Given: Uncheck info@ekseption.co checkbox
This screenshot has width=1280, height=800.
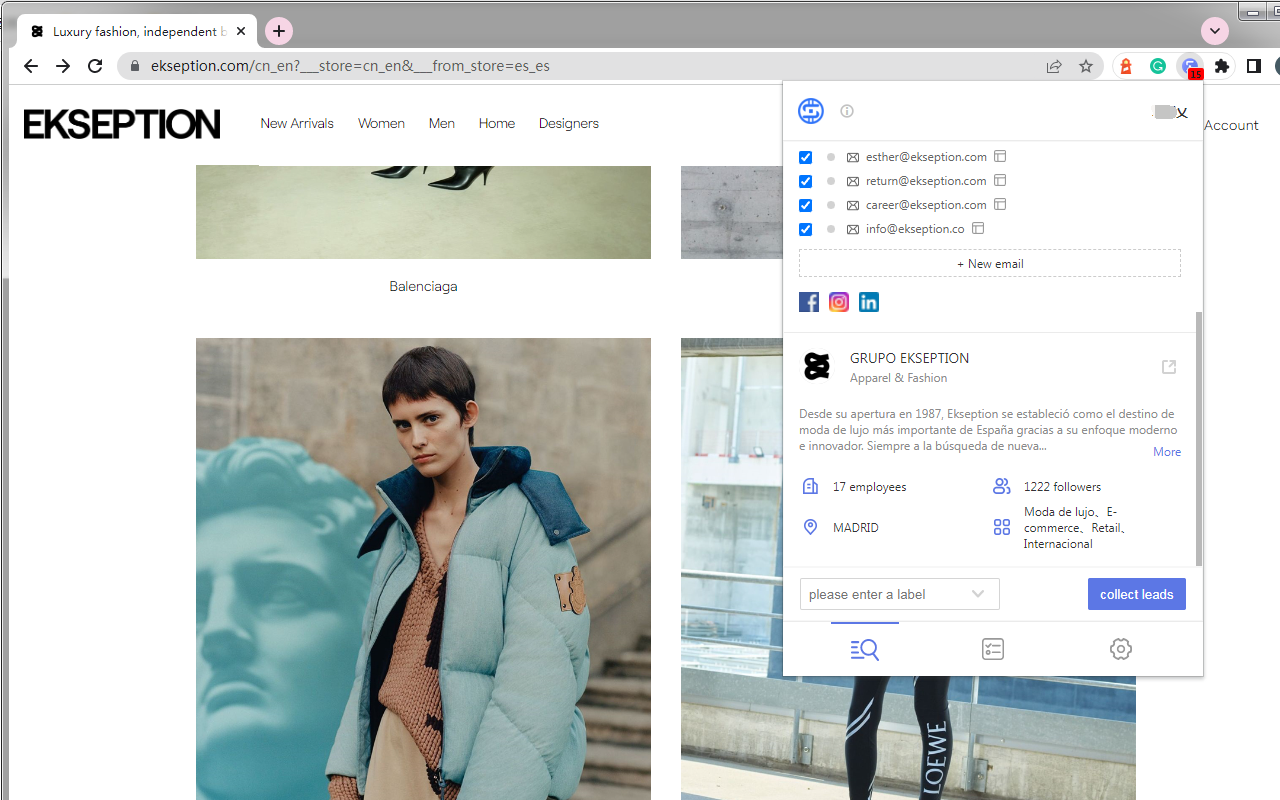Looking at the screenshot, I should (806, 229).
